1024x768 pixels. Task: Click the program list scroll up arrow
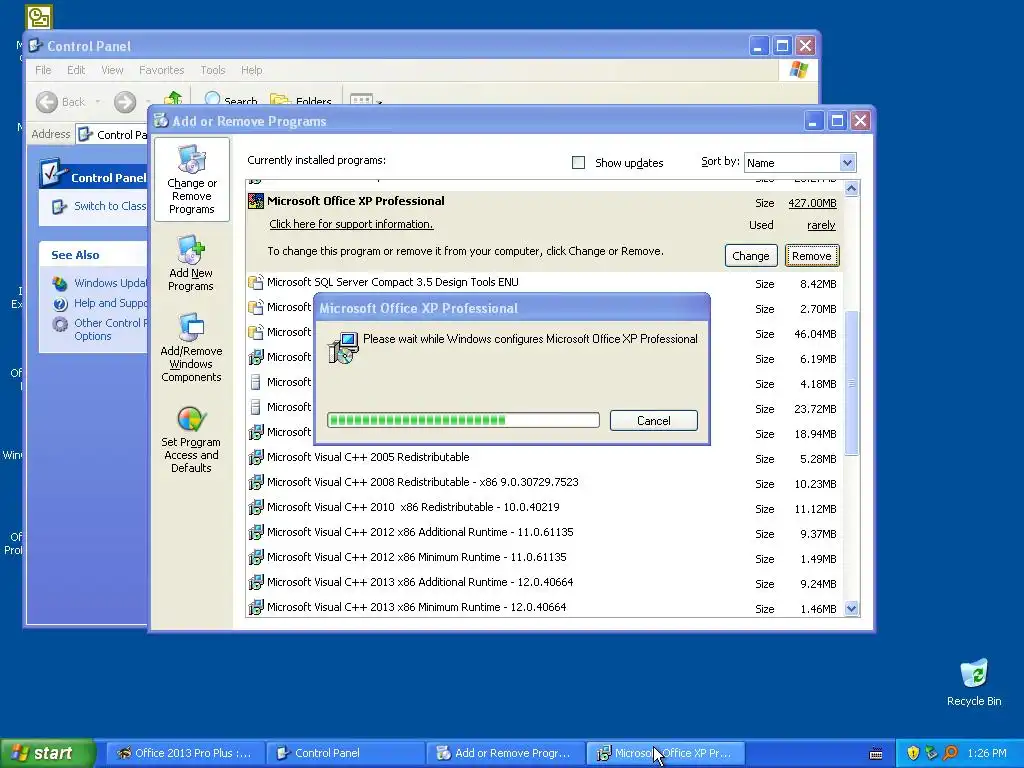point(852,189)
